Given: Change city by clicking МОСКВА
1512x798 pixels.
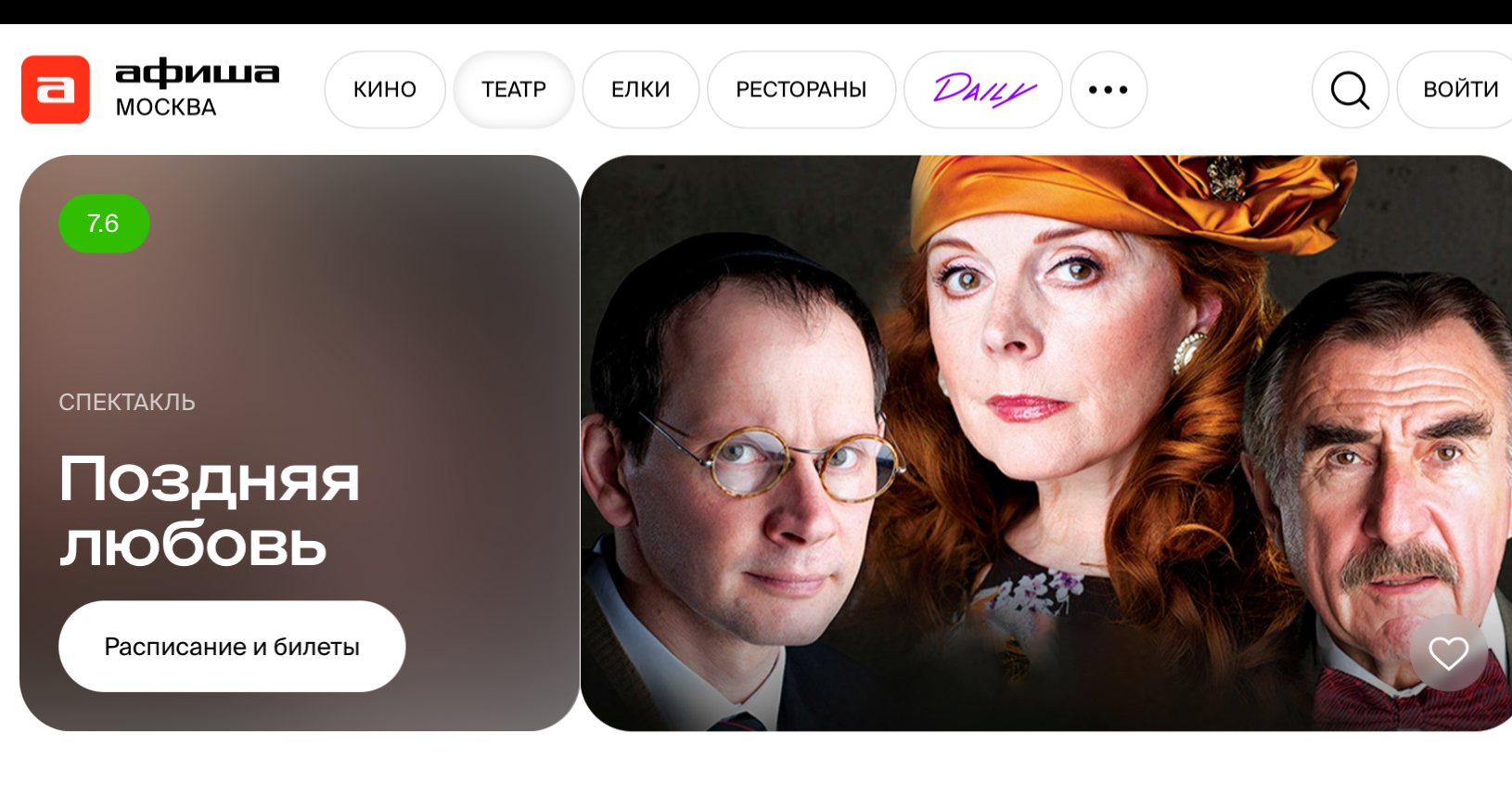Looking at the screenshot, I should [166, 108].
